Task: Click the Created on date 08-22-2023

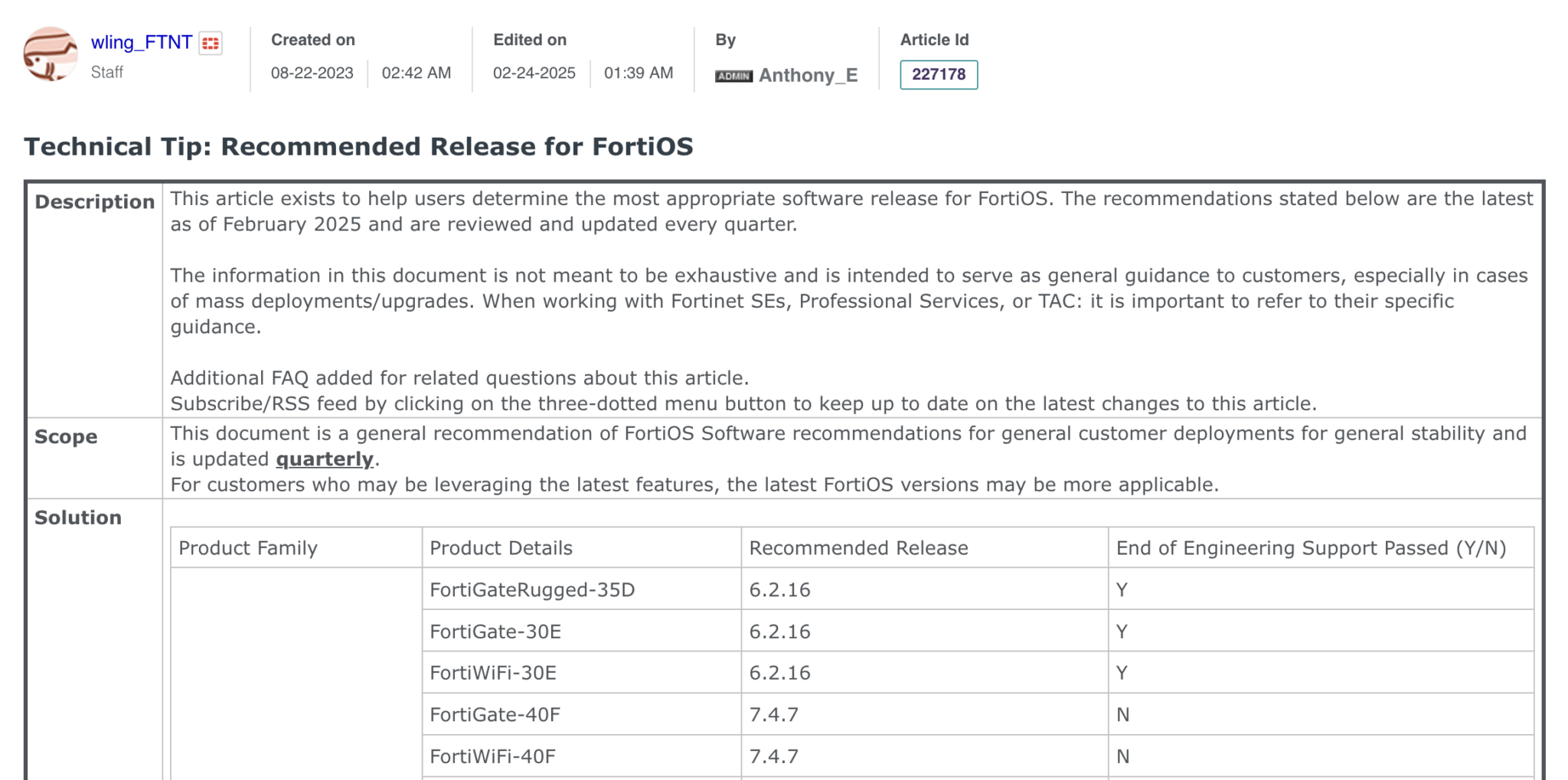Action: [312, 73]
